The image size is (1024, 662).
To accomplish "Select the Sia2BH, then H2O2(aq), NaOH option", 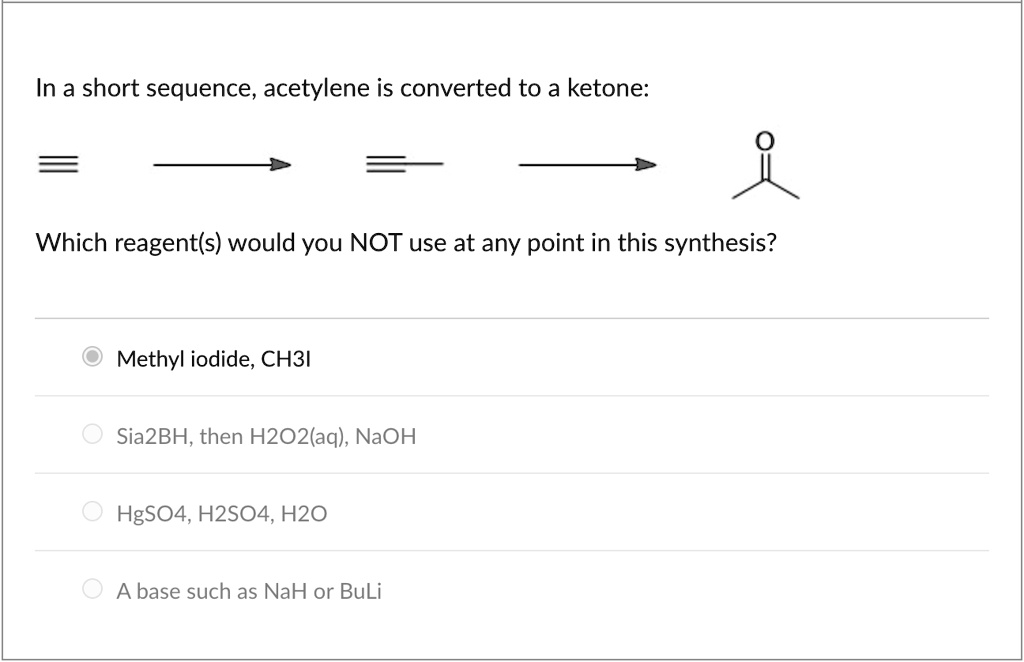I will click(91, 432).
